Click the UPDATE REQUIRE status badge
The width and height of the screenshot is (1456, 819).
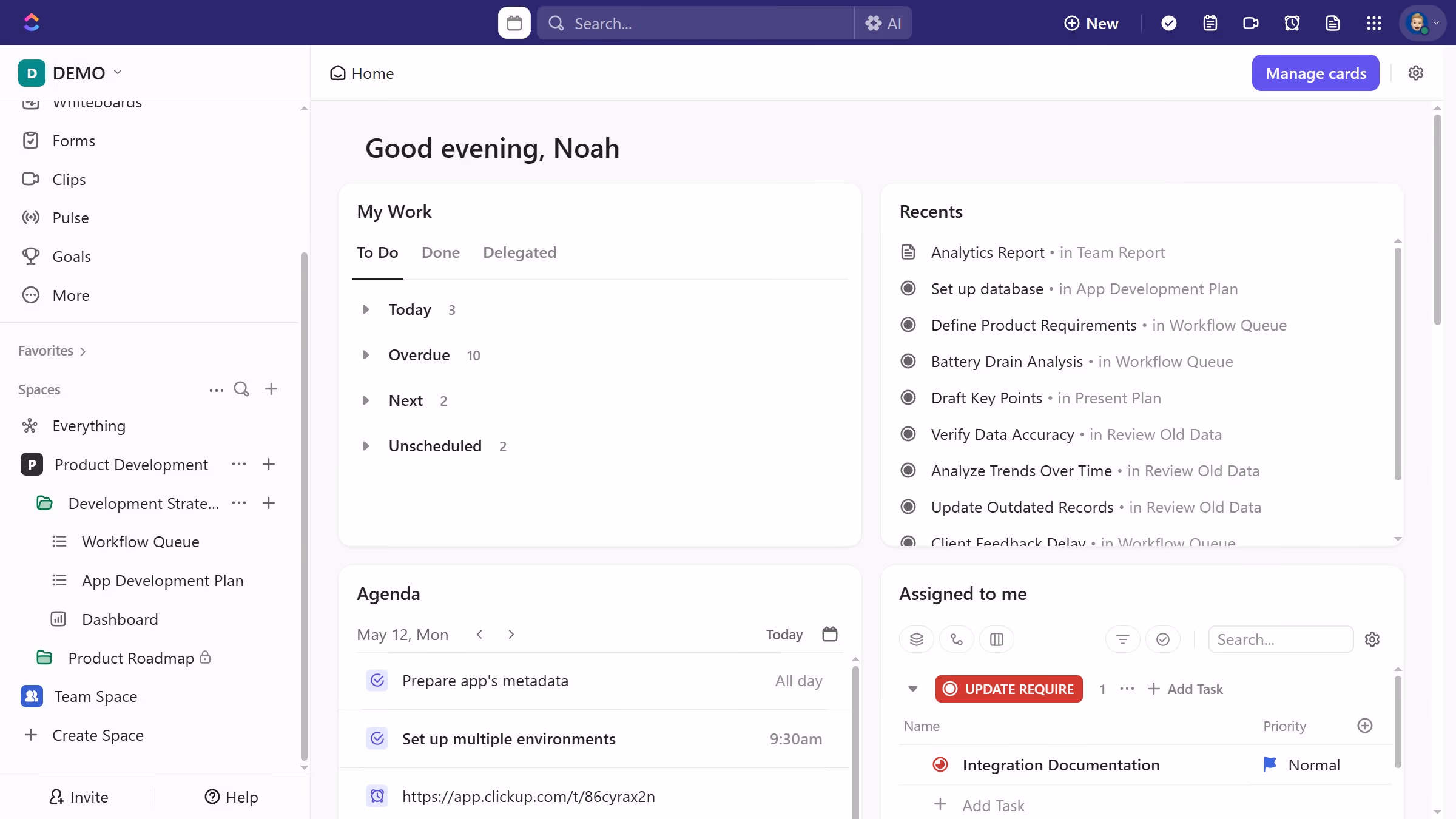pos(1009,689)
